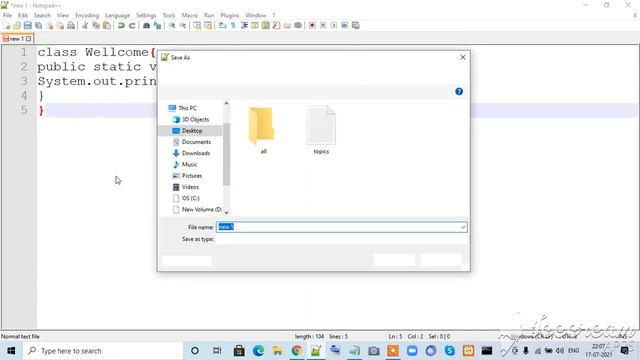Toggle synchronize horizontal scrolling icon
Image resolution: width=640 pixels, height=360 pixels.
pyautogui.click(x=208, y=25)
